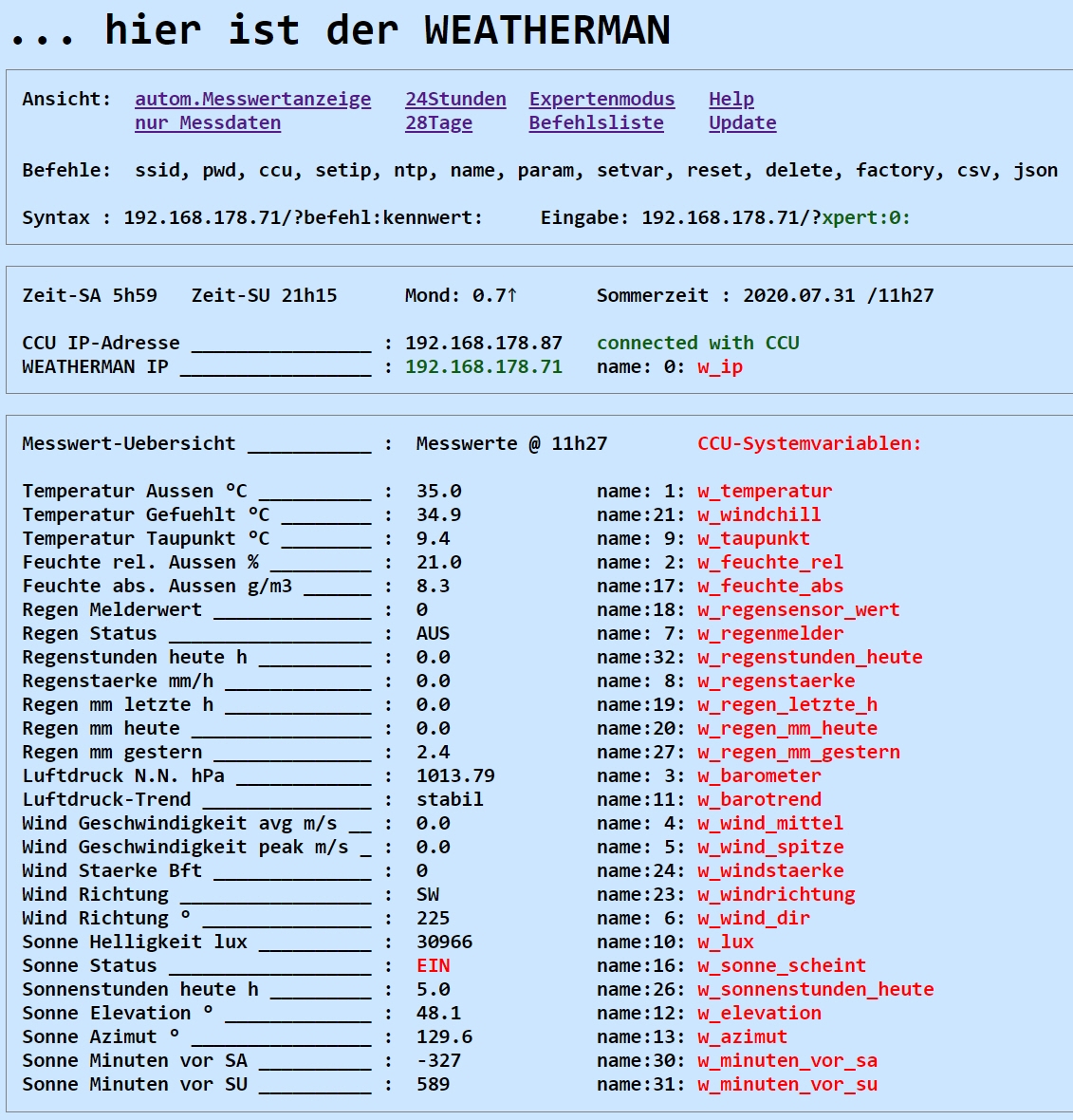This screenshot has width=1073, height=1120.
Task: Click the w_feuchte_rel variable name
Action: point(770,562)
